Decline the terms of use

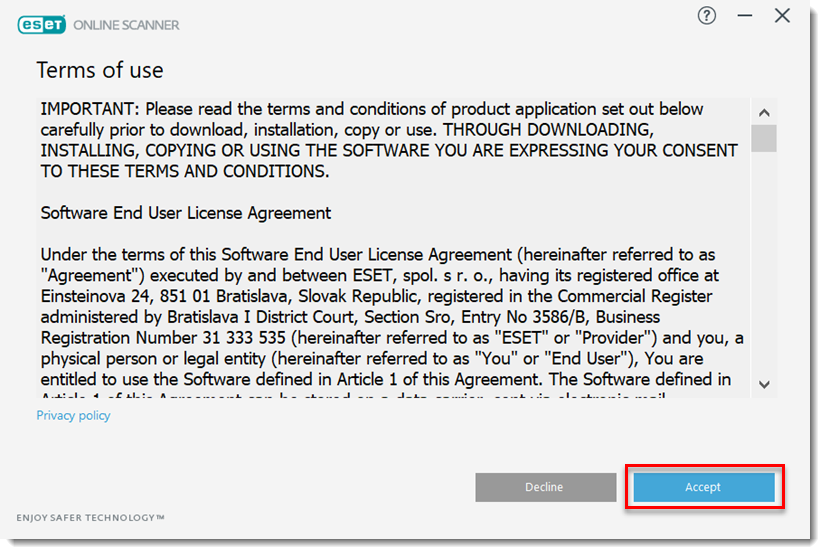click(546, 487)
